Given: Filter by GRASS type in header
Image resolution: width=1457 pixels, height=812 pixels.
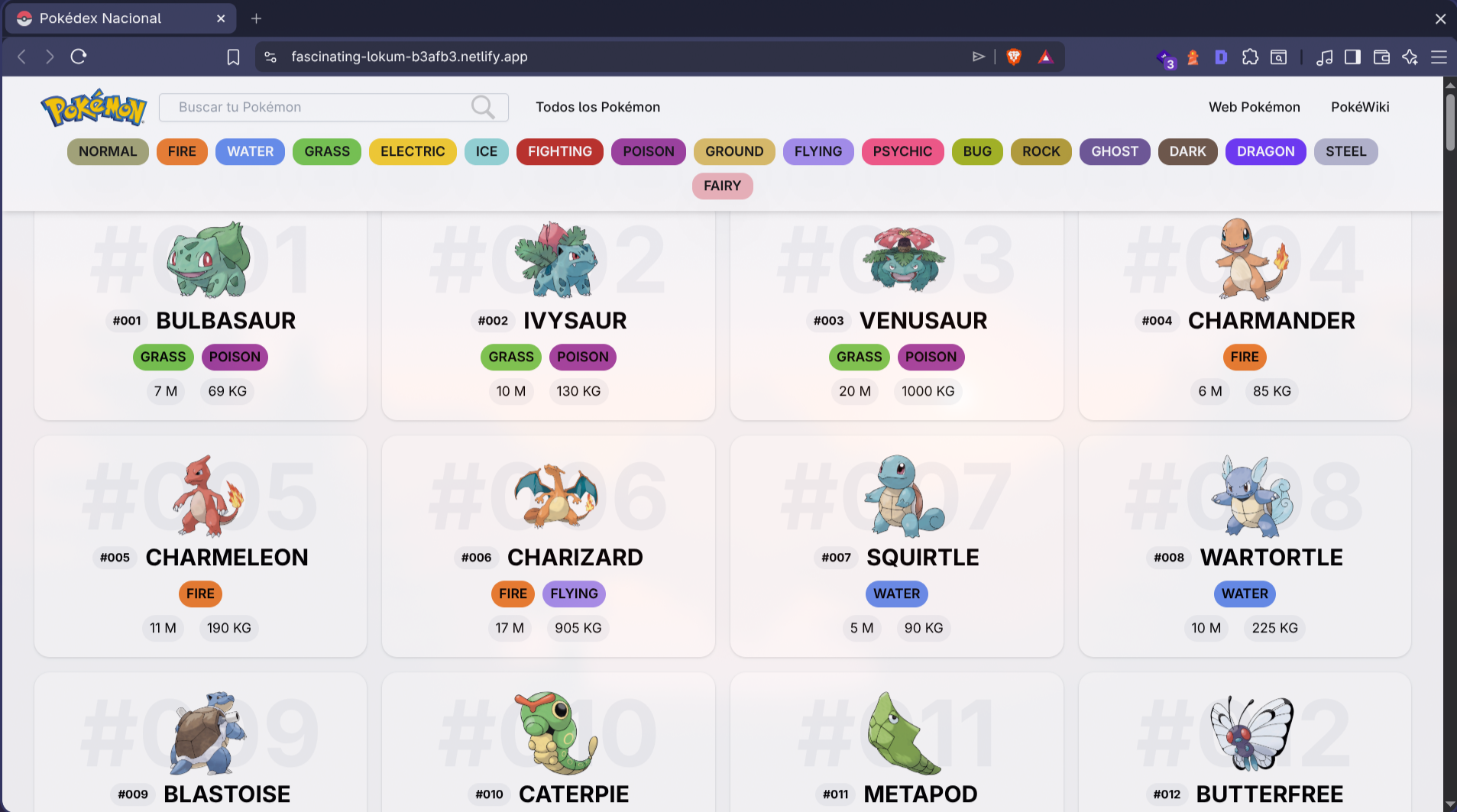Looking at the screenshot, I should [327, 151].
